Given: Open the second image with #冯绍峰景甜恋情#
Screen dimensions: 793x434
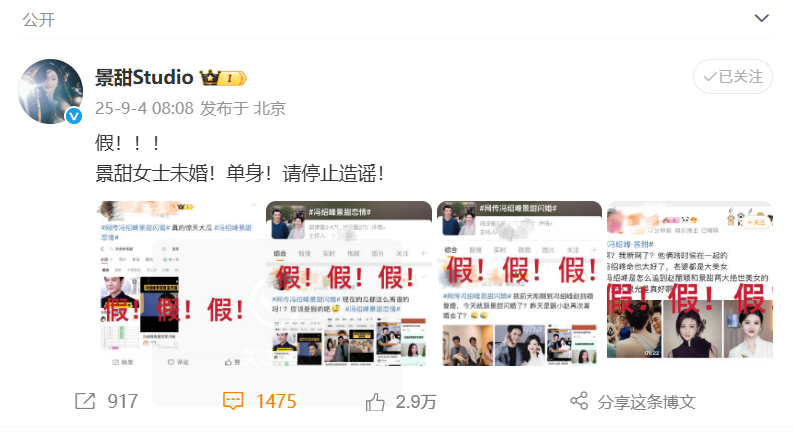Looking at the screenshot, I should click(349, 284).
